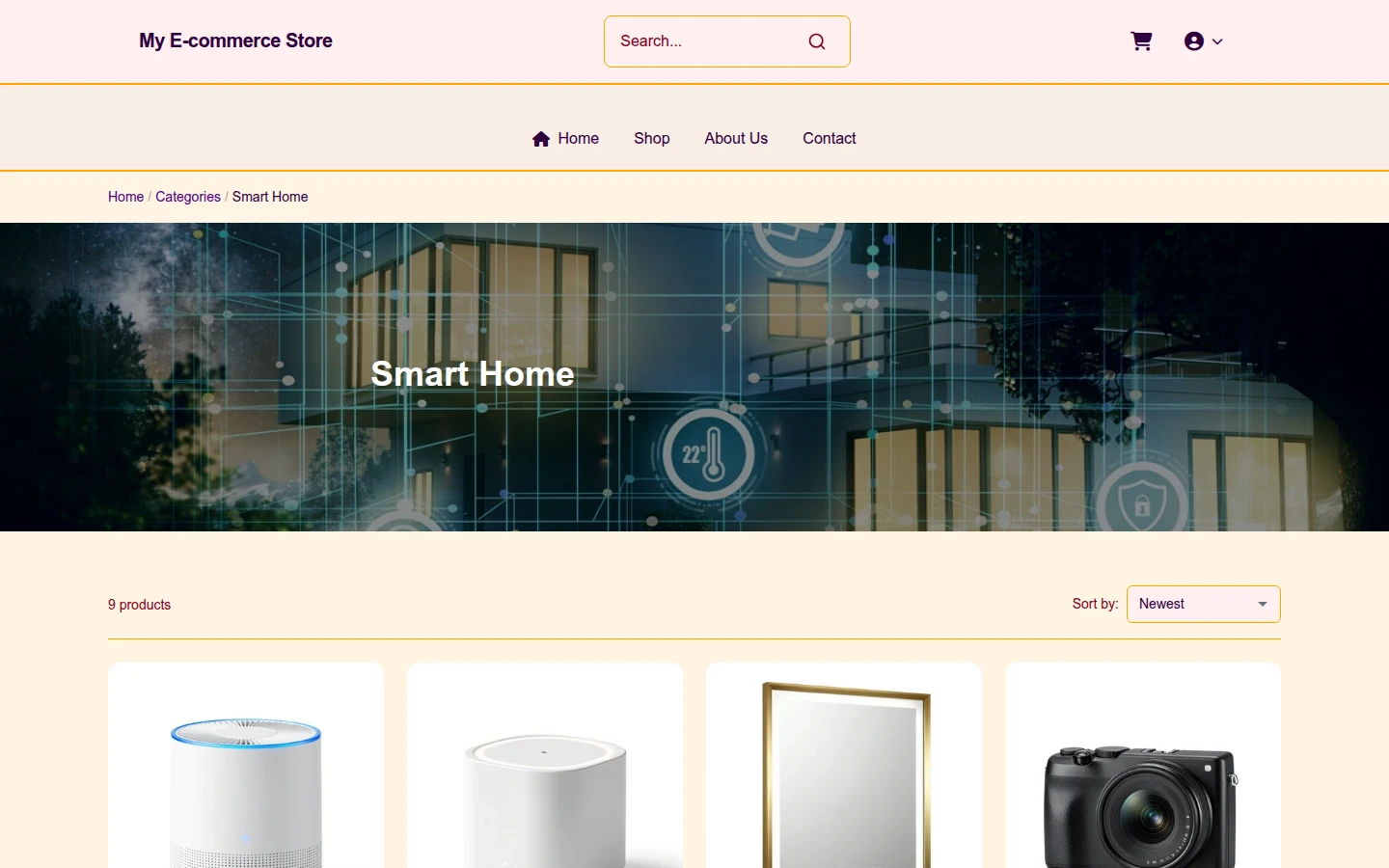The width and height of the screenshot is (1389, 868).
Task: Click the search magnifier icon
Action: tap(817, 41)
